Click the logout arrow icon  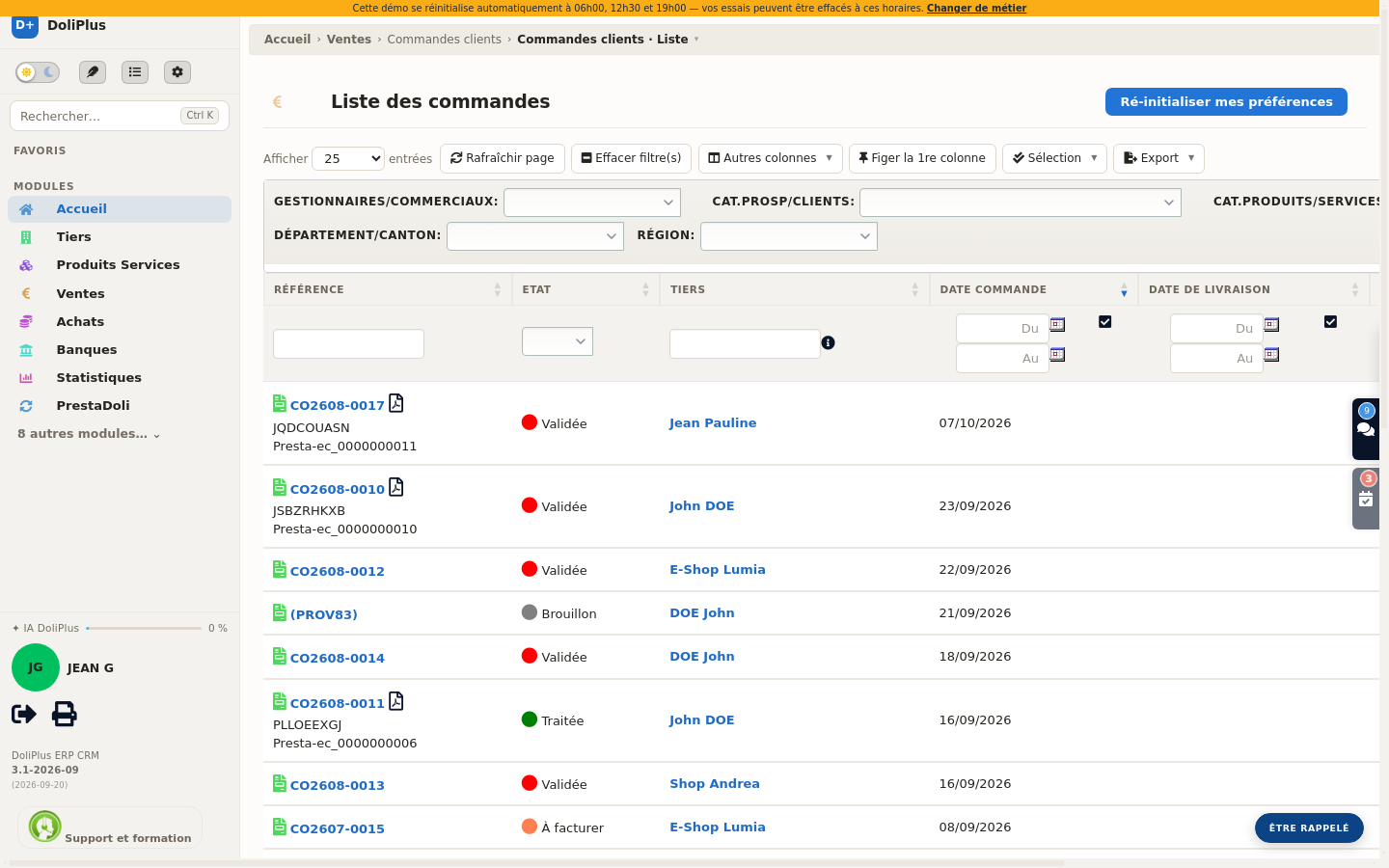[24, 714]
